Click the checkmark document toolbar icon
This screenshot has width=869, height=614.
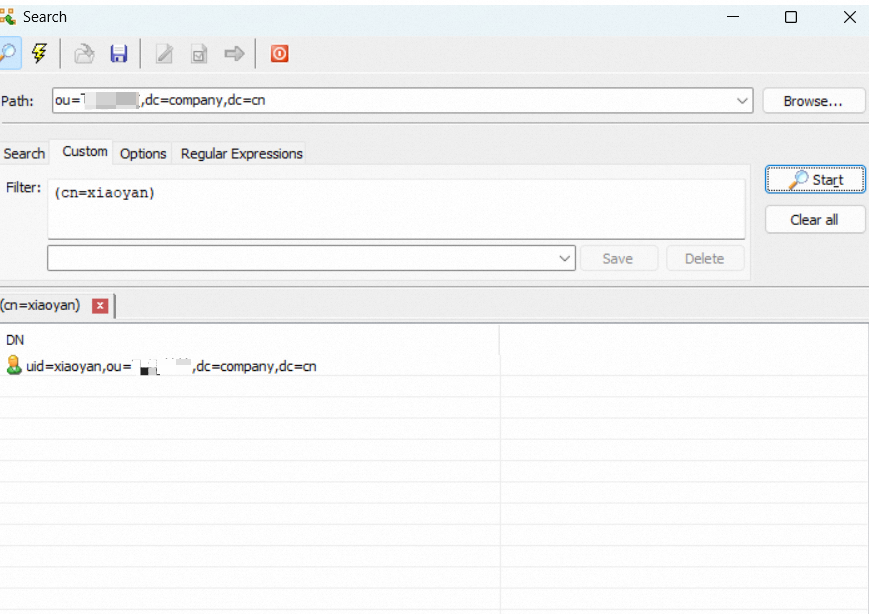point(199,54)
